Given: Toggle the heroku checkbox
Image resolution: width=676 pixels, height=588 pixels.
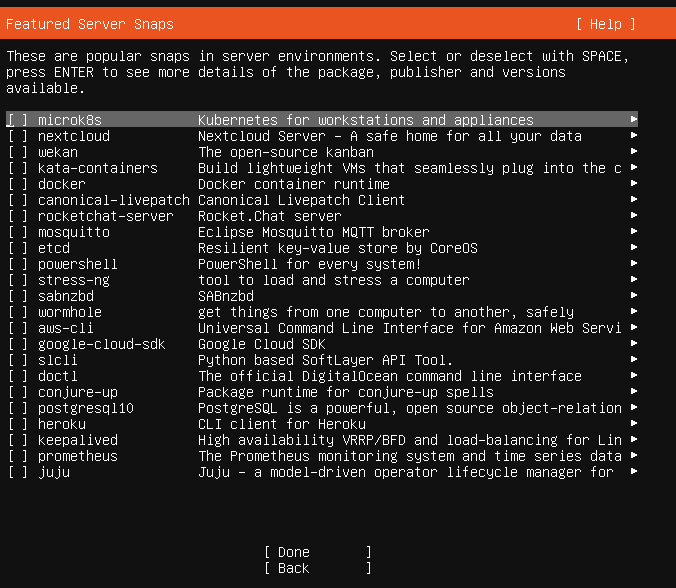Looking at the screenshot, I should click(18, 424).
